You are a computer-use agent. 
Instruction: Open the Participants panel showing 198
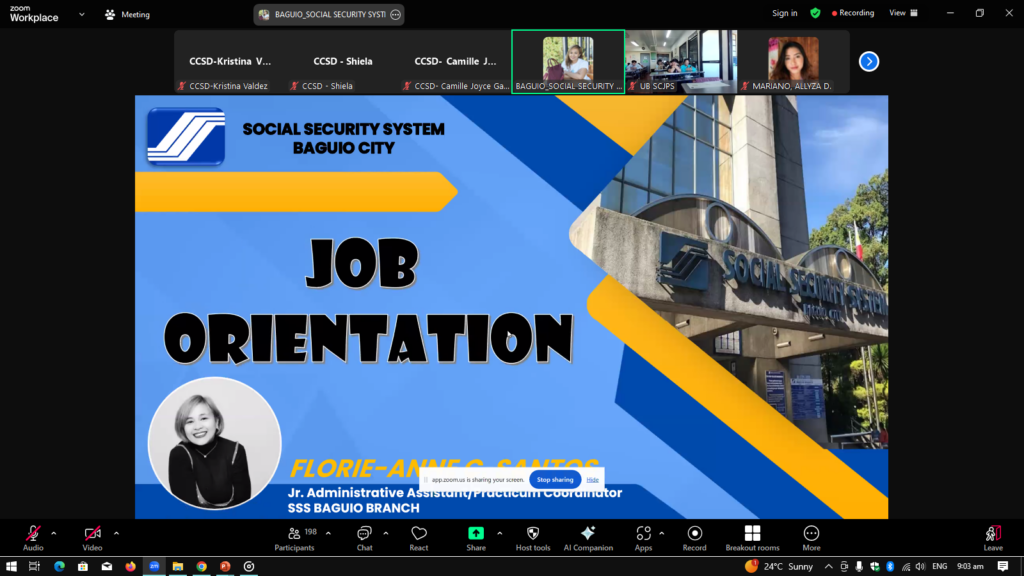coord(295,538)
